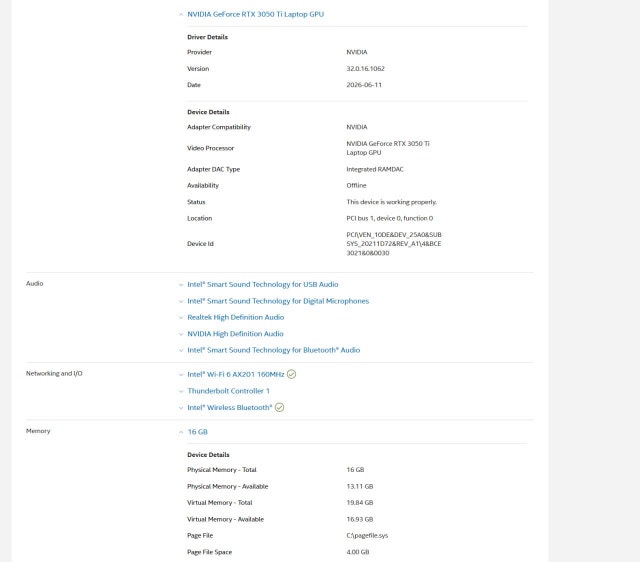
Task: Expand Intel Wi-Fi 6 AX201 160MHz chevron
Action: coord(181,375)
